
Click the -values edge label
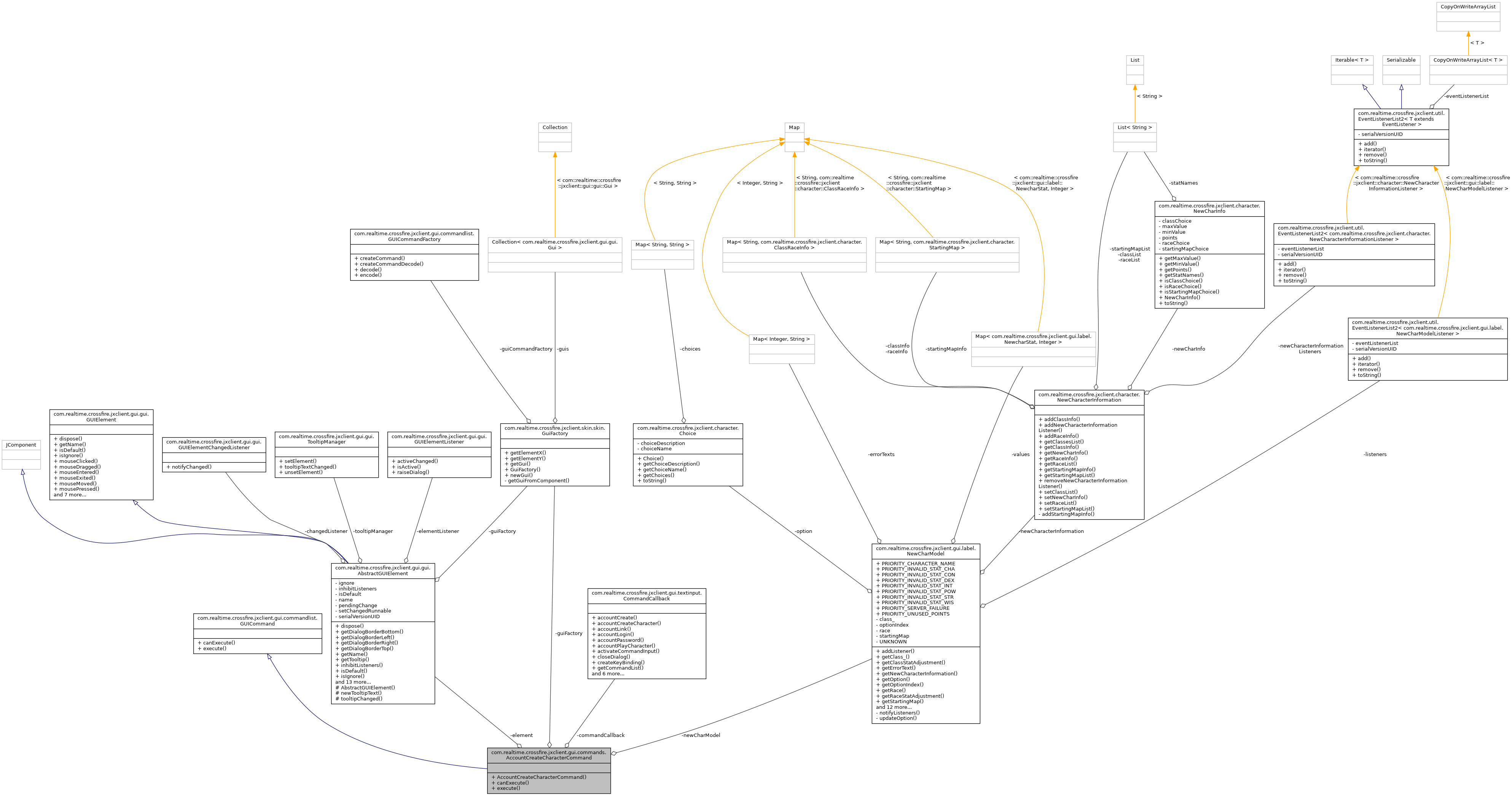point(1021,455)
